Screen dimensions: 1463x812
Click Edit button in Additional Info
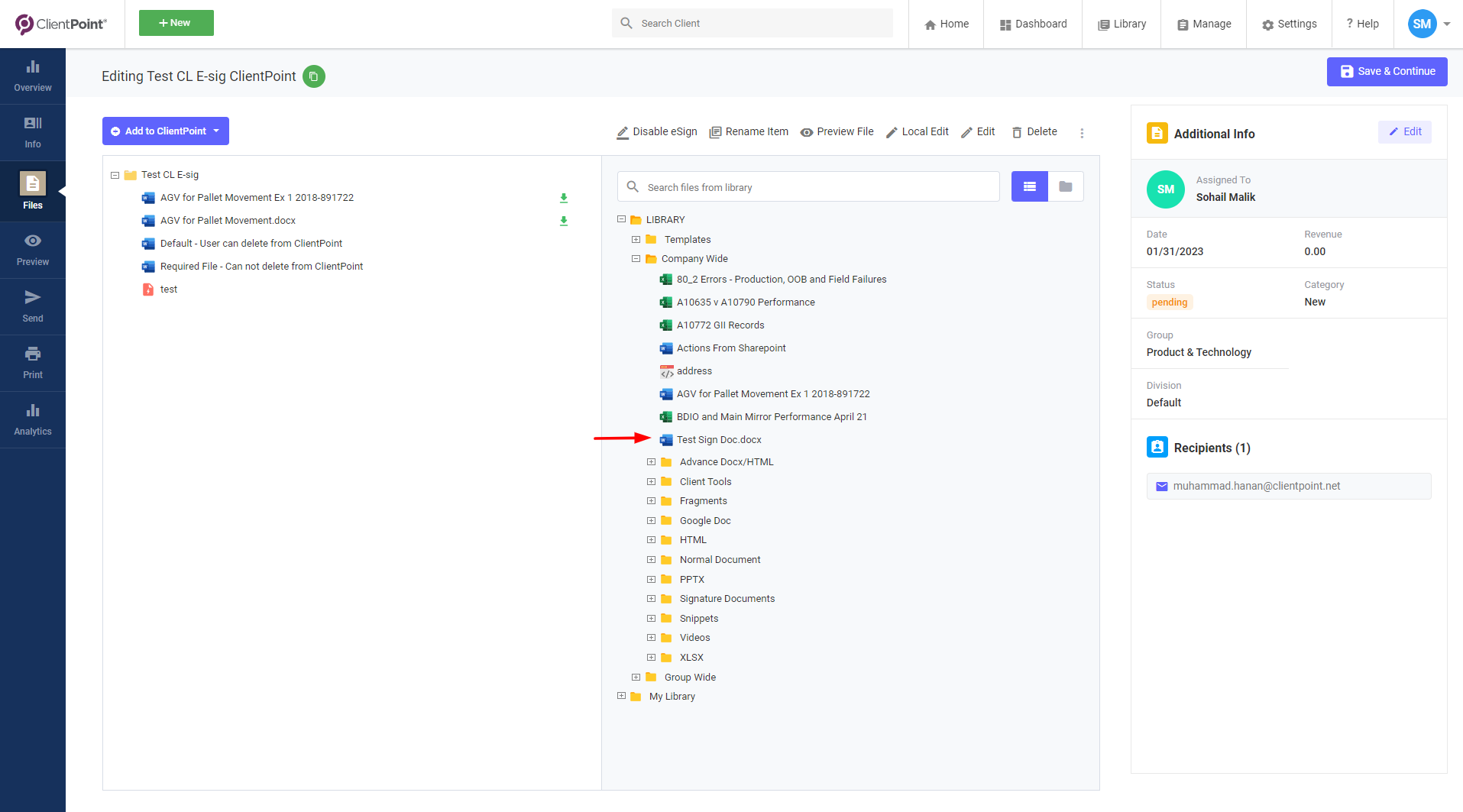point(1404,131)
